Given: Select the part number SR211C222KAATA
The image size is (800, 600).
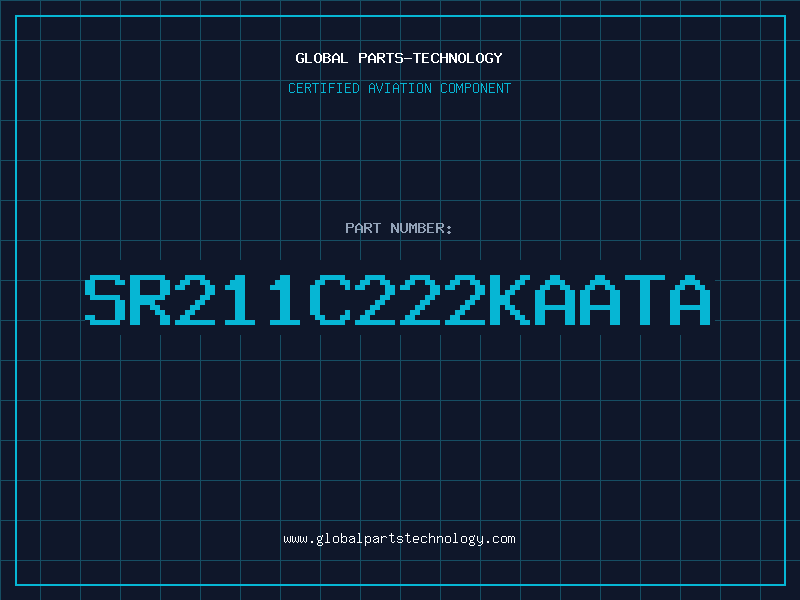Looking at the screenshot, I should point(398,300).
